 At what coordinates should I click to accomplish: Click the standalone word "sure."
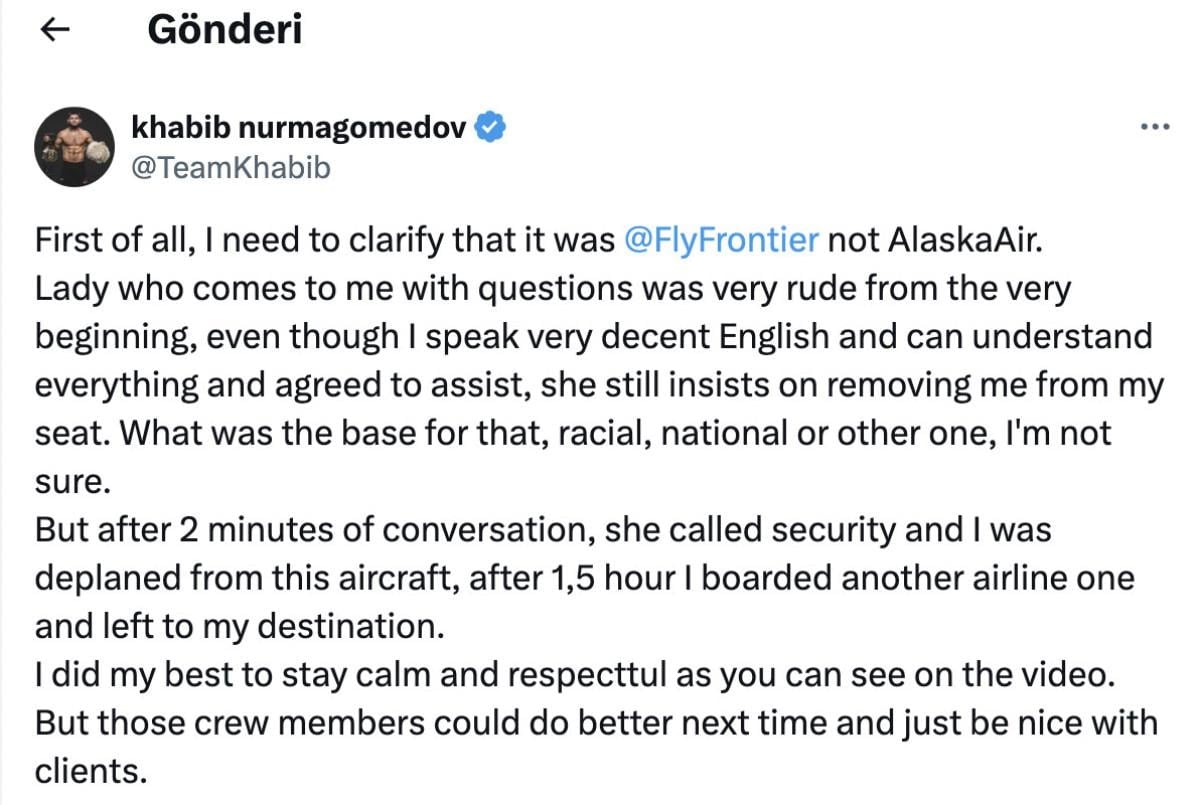[70, 482]
